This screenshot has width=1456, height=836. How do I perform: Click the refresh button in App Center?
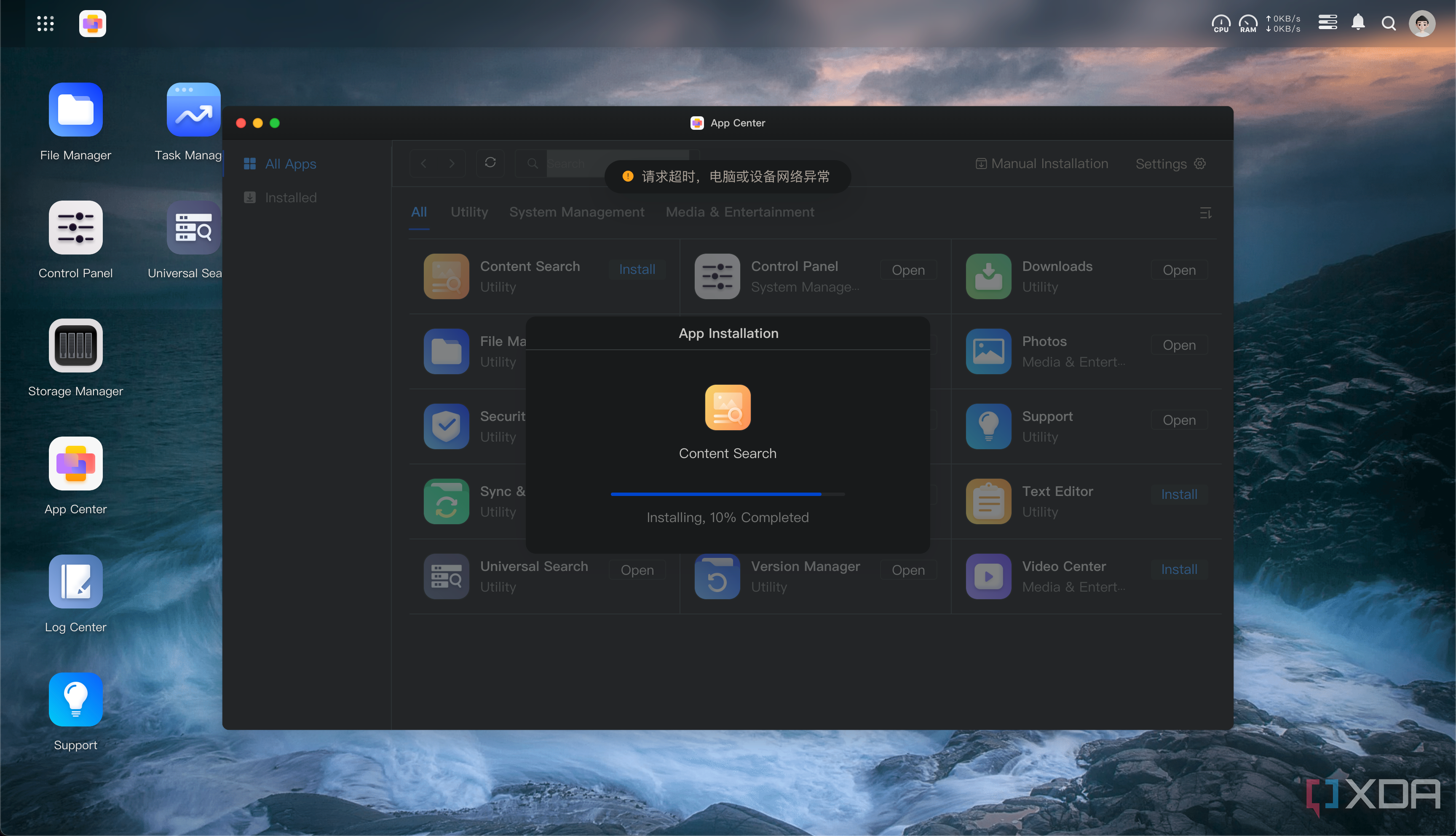pyautogui.click(x=490, y=163)
